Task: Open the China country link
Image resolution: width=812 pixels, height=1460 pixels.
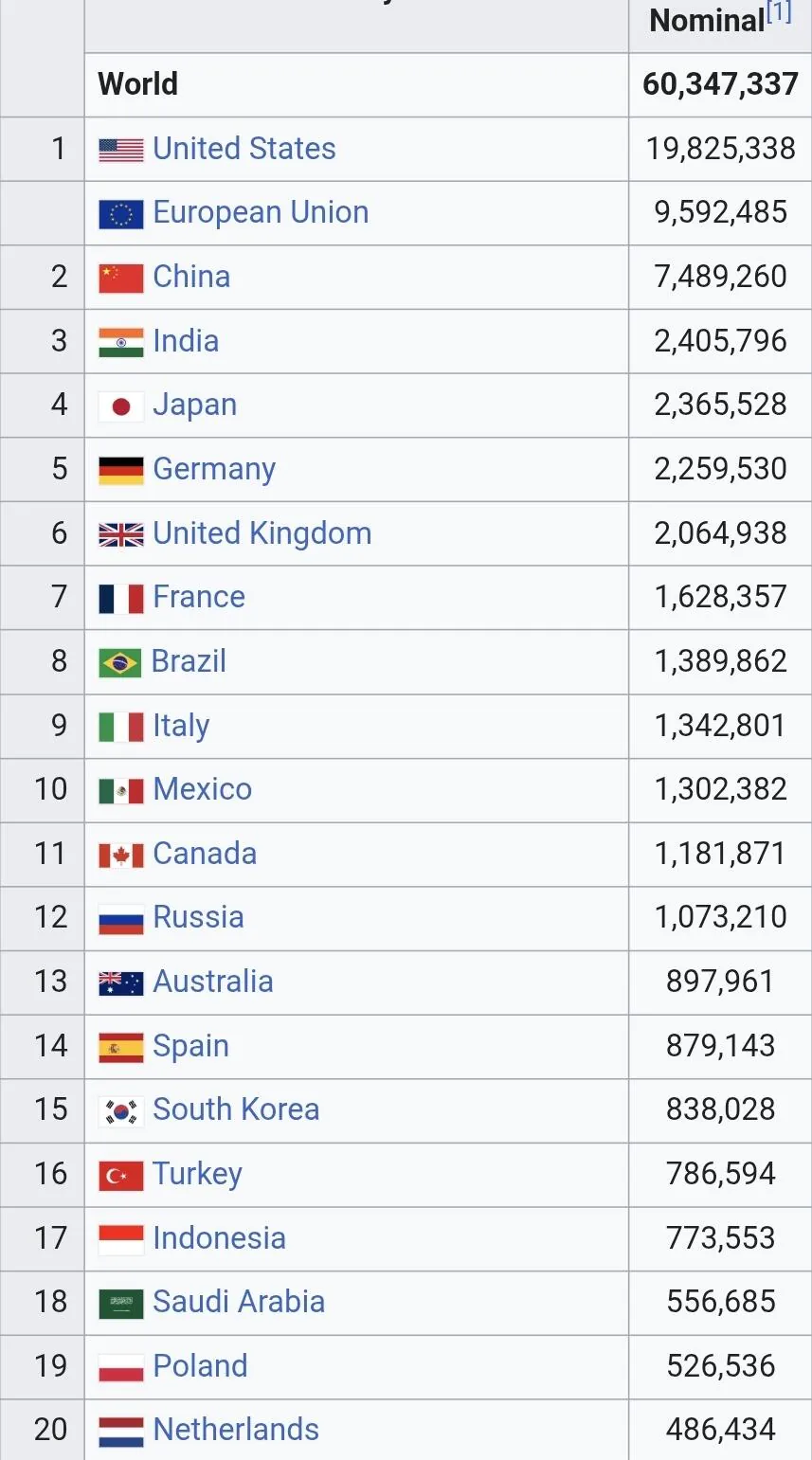Action: coord(191,277)
